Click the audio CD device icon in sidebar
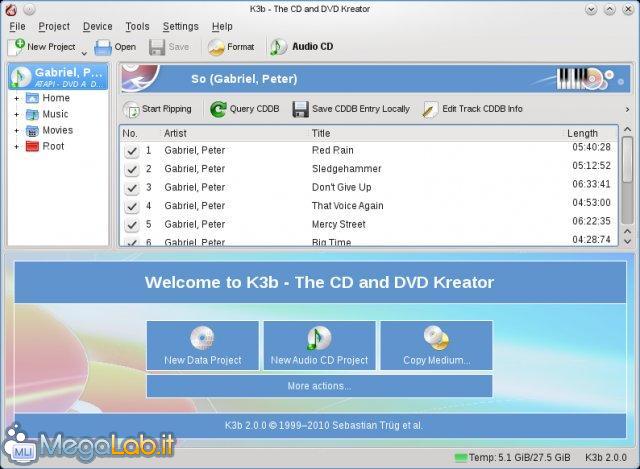 [21, 76]
